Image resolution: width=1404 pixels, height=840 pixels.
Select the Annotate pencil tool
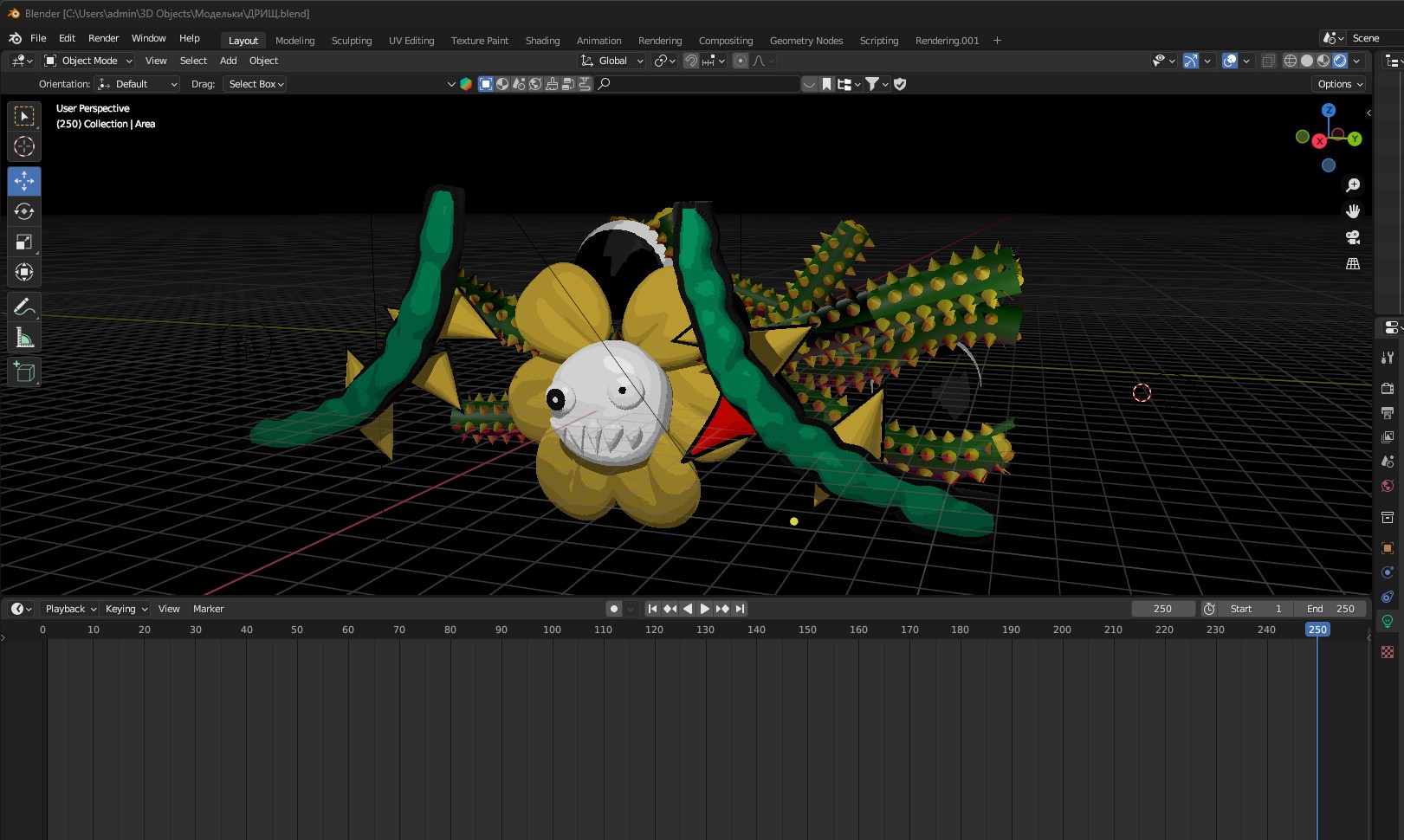pos(24,307)
